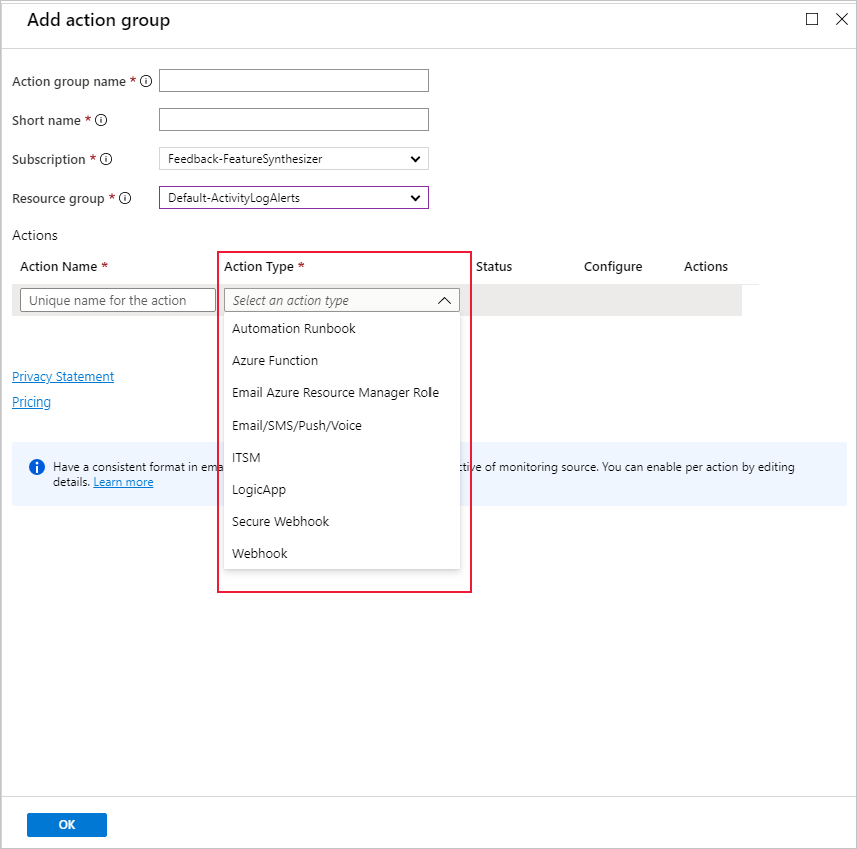Click the blue information icon in banner
857x849 pixels.
37,467
